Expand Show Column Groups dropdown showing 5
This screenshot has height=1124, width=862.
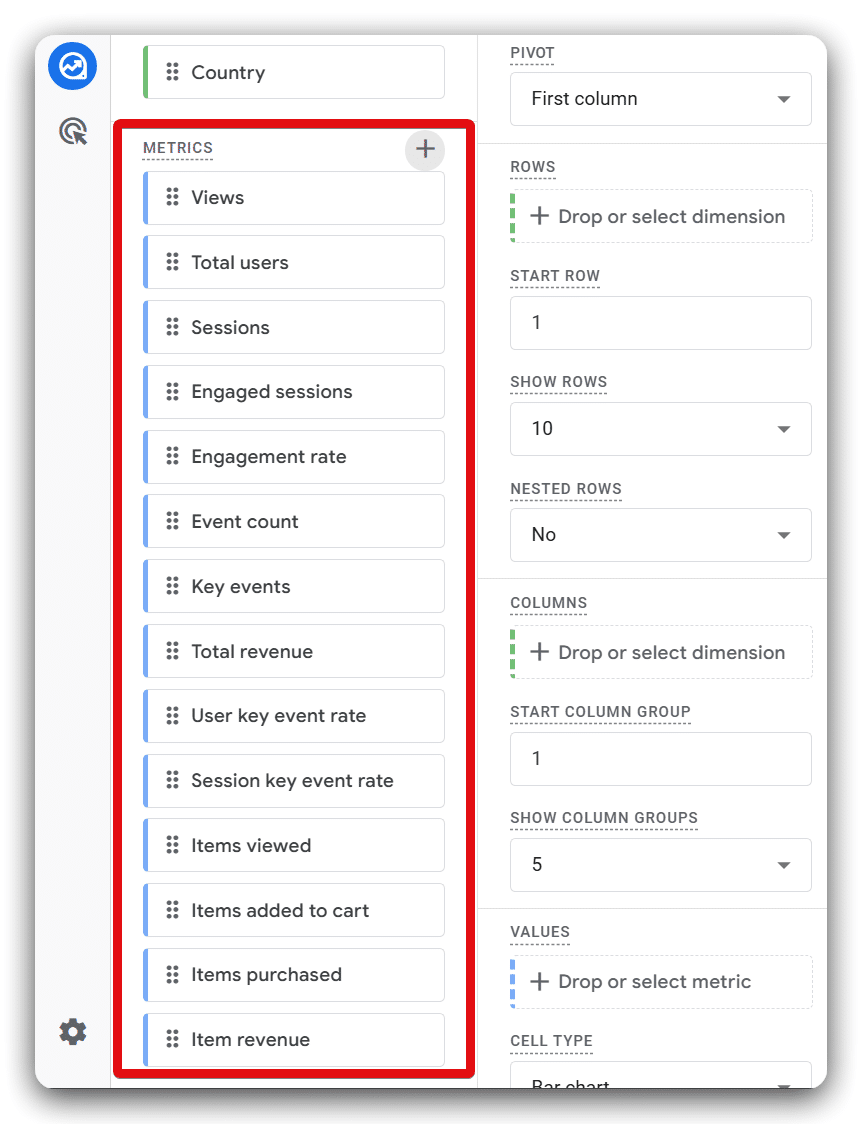click(660, 865)
